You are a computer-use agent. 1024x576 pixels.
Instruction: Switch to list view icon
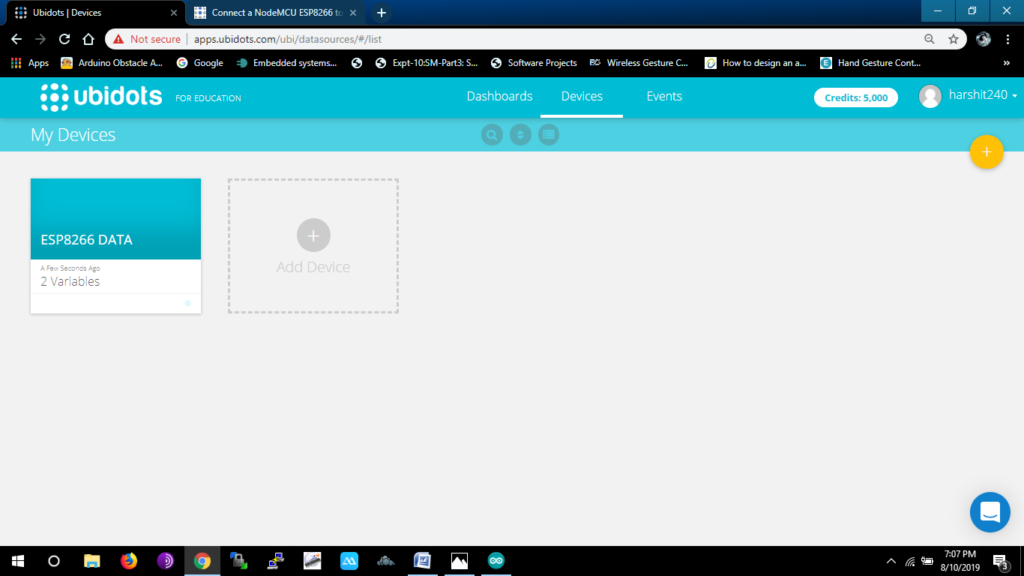pyautogui.click(x=549, y=135)
